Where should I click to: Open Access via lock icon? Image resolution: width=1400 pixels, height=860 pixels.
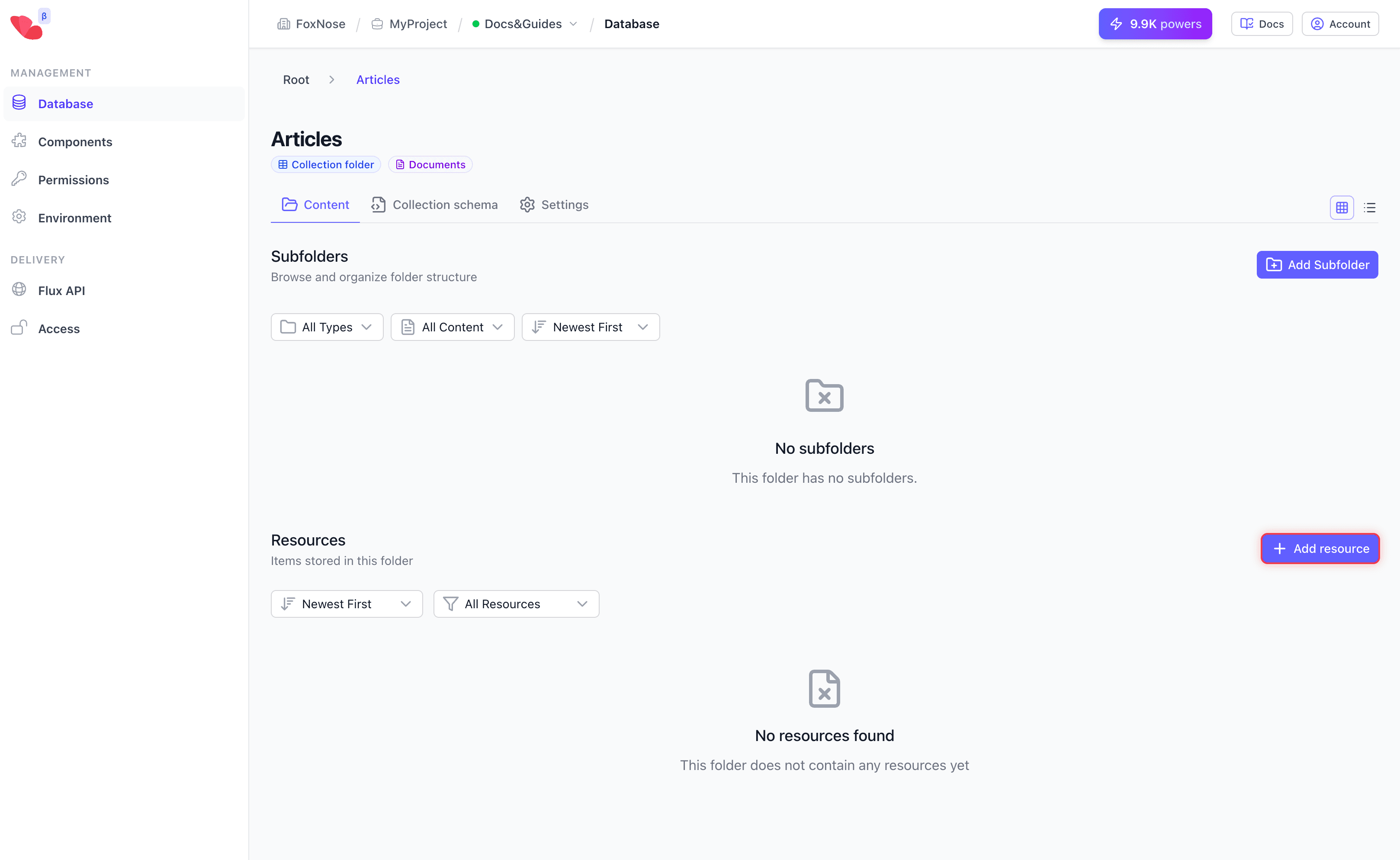click(x=19, y=328)
